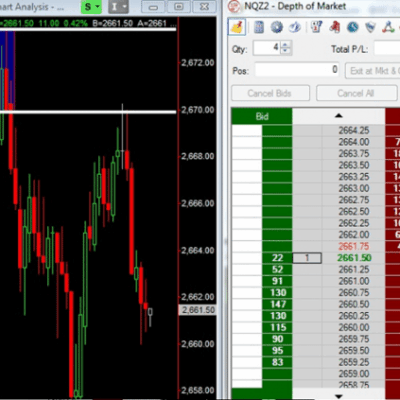Image resolution: width=400 pixels, height=400 pixels.
Task: Click the 2664.00 price row
Action: [354, 142]
